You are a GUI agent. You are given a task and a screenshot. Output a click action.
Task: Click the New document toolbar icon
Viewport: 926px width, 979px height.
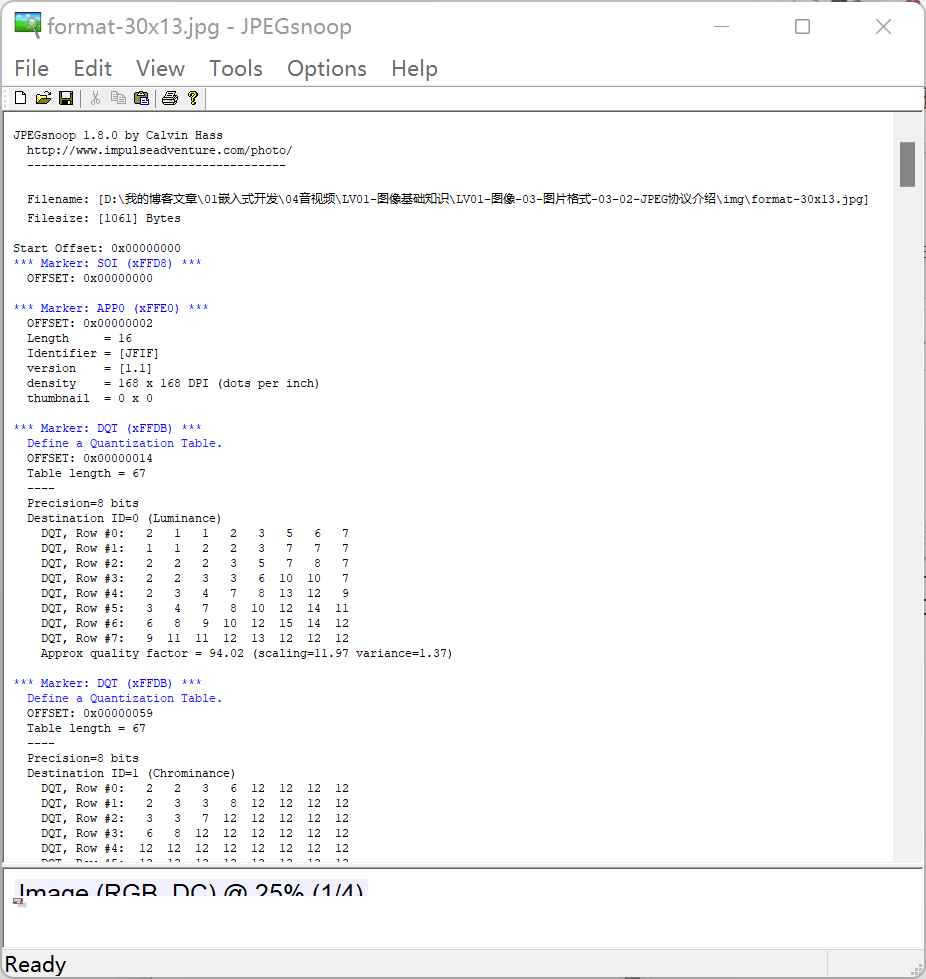(x=20, y=98)
